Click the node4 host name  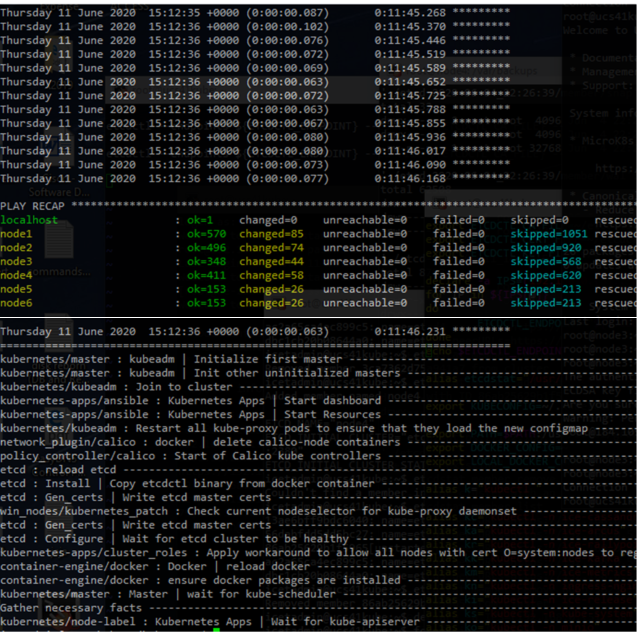[16, 275]
